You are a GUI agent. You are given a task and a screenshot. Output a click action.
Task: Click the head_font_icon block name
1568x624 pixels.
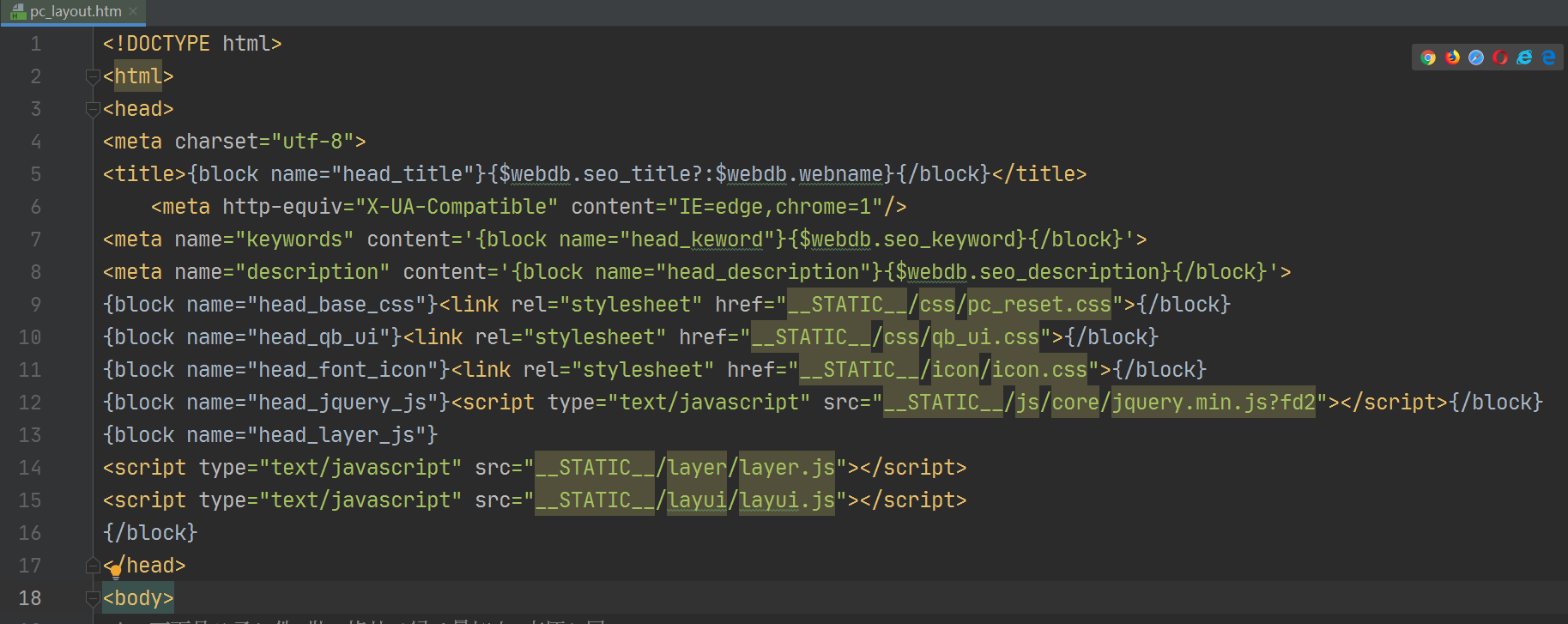[342, 370]
